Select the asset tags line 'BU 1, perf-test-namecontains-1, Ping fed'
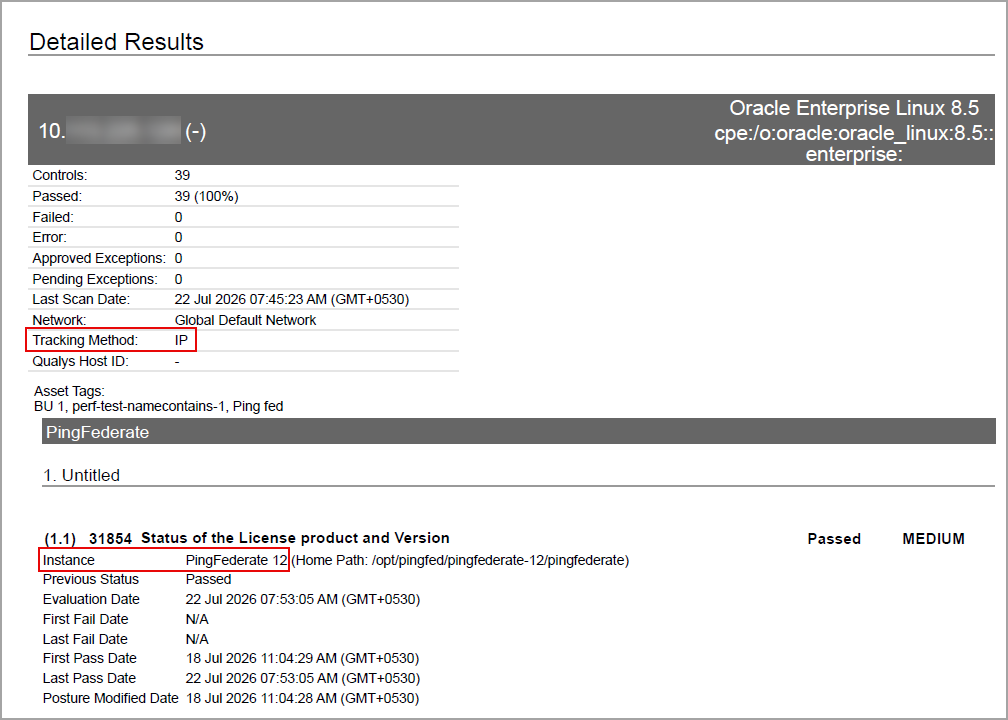Viewport: 1008px width, 720px height. 159,406
